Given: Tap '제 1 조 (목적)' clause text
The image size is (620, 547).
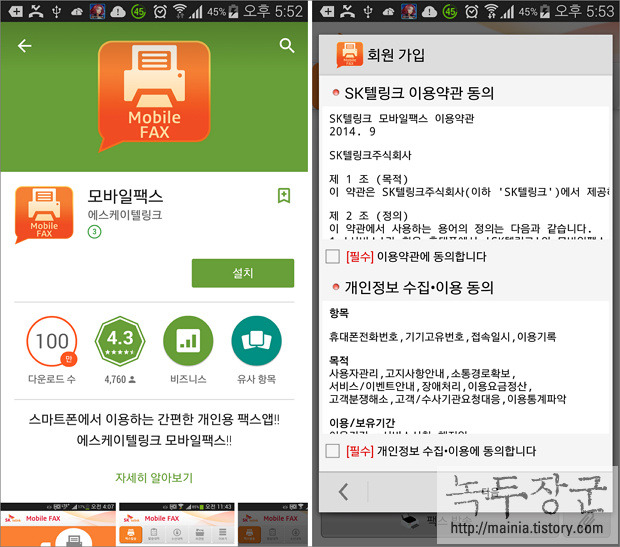Looking at the screenshot, I should 369,179.
